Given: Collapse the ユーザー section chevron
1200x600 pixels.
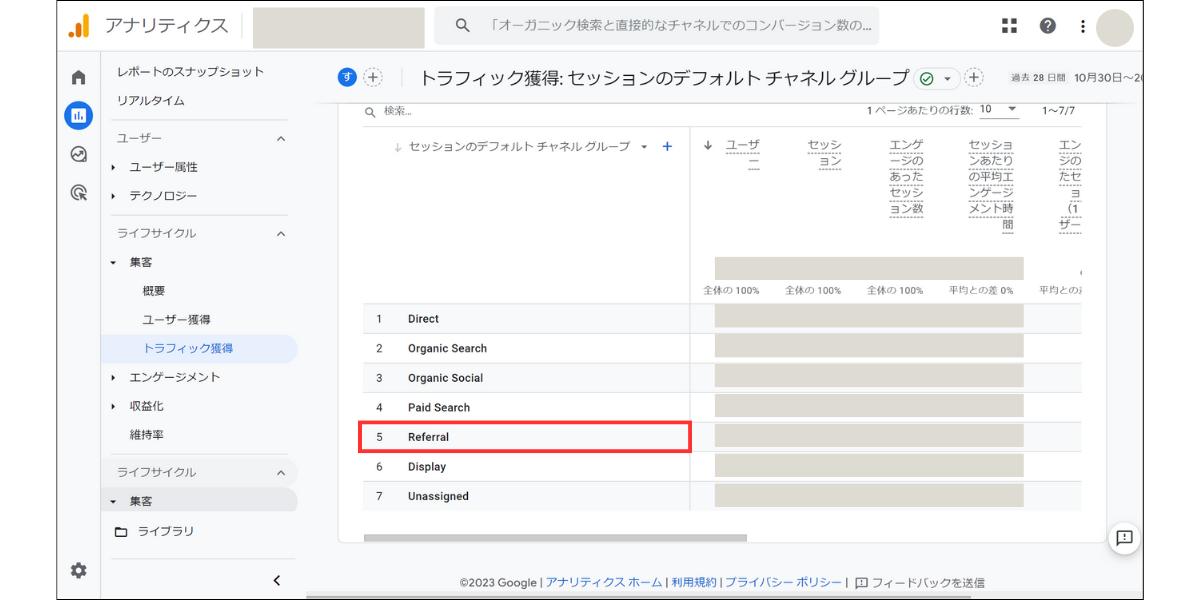Looking at the screenshot, I should tap(281, 139).
